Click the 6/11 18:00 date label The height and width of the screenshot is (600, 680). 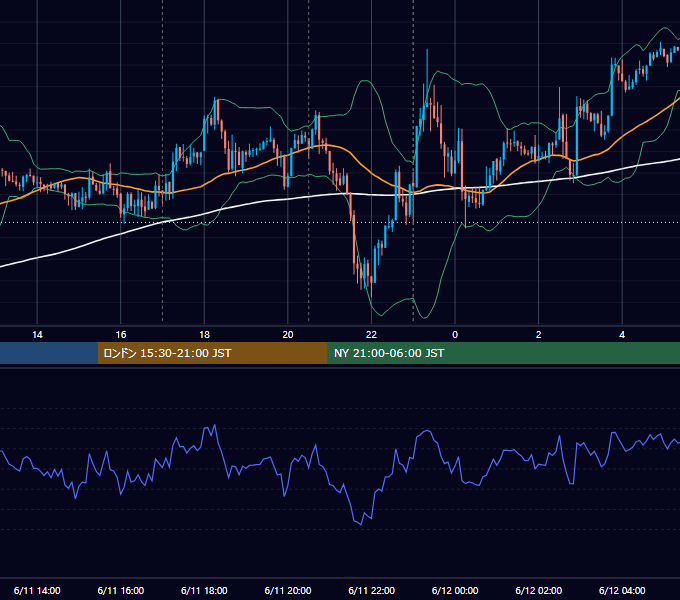tap(204, 590)
